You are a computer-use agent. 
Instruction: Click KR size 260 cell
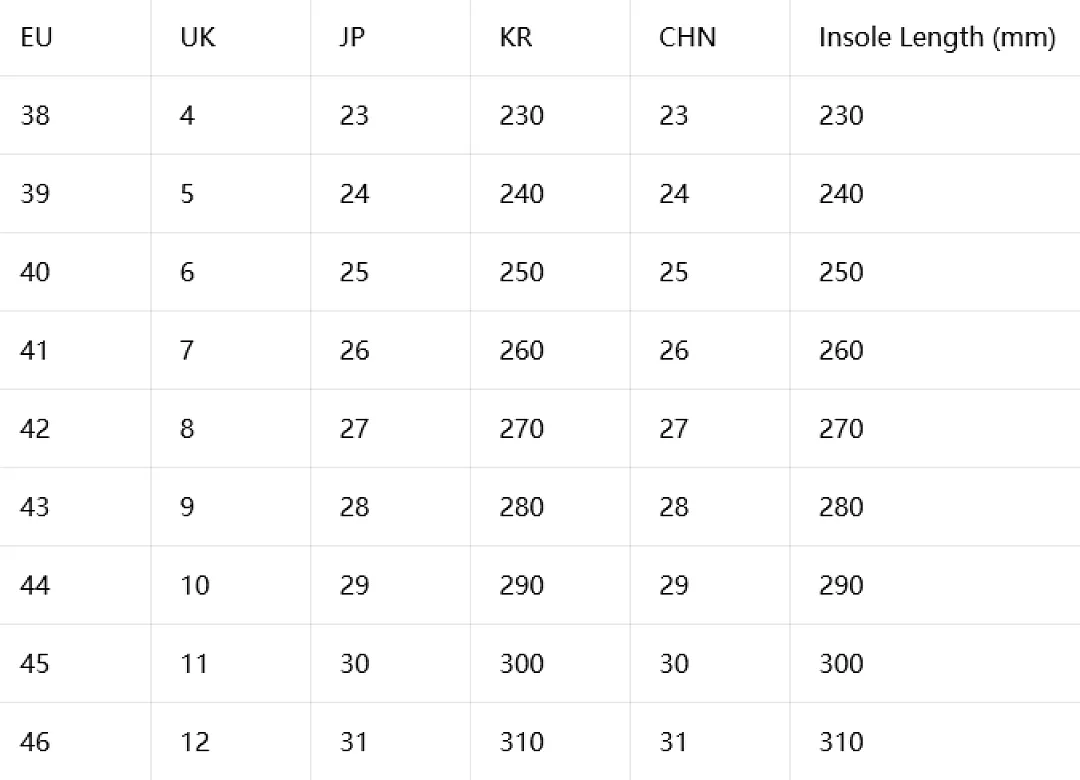(x=521, y=351)
